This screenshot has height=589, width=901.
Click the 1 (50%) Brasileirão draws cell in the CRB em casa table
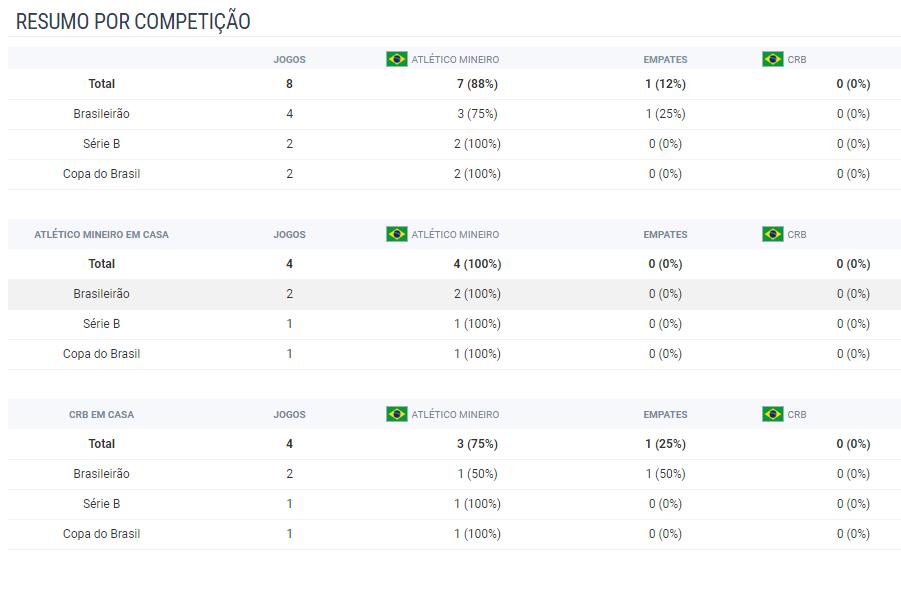click(665, 474)
